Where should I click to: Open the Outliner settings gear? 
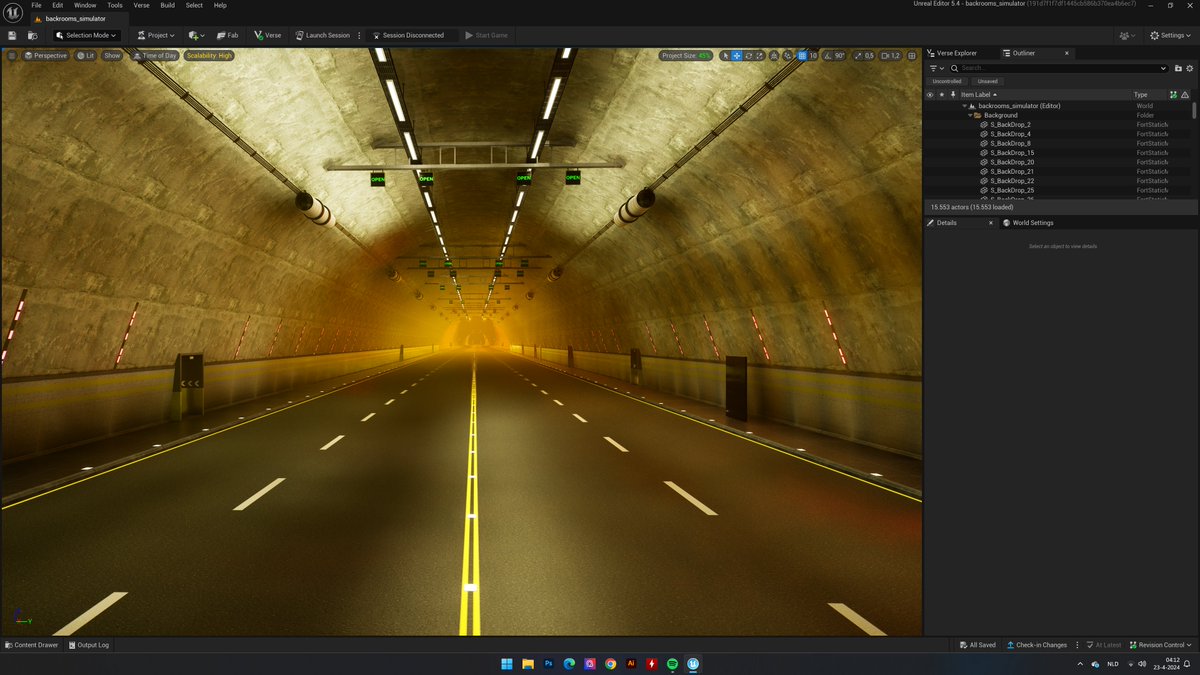[1189, 68]
